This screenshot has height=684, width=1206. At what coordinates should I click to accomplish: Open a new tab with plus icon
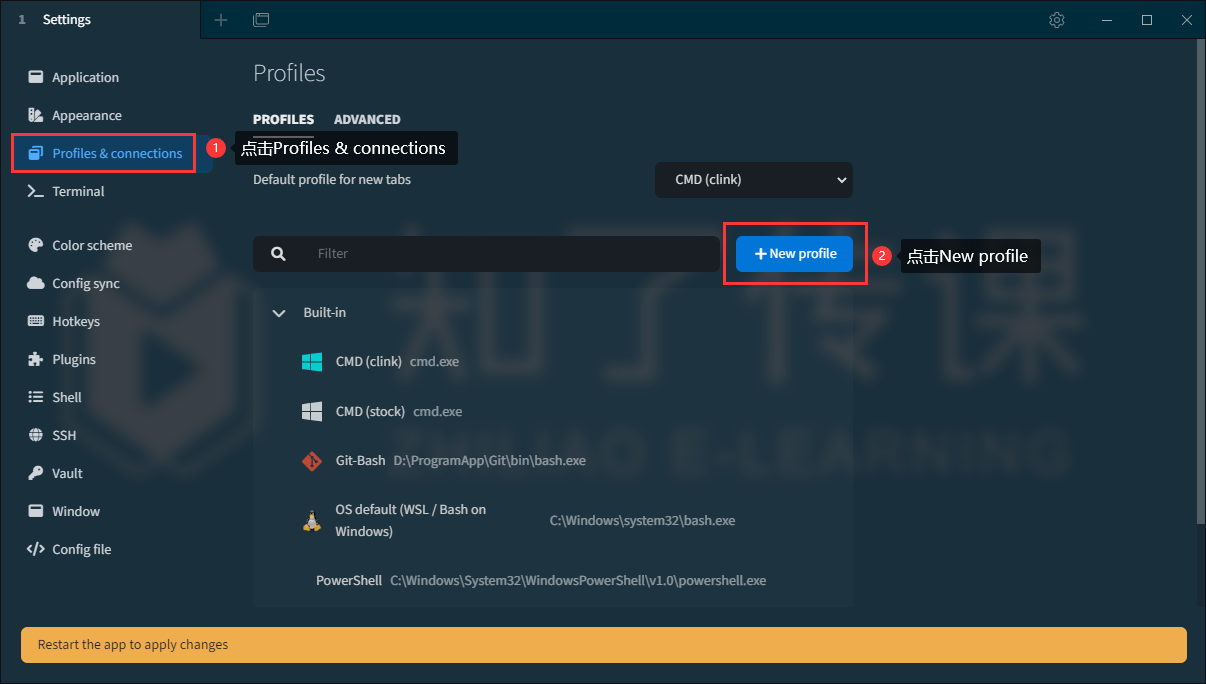pyautogui.click(x=221, y=20)
